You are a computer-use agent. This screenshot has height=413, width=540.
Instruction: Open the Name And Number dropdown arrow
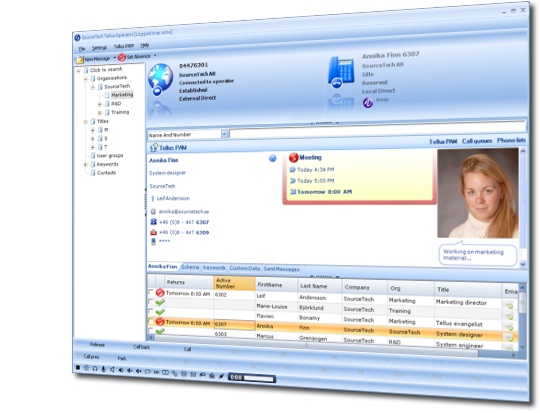click(225, 134)
